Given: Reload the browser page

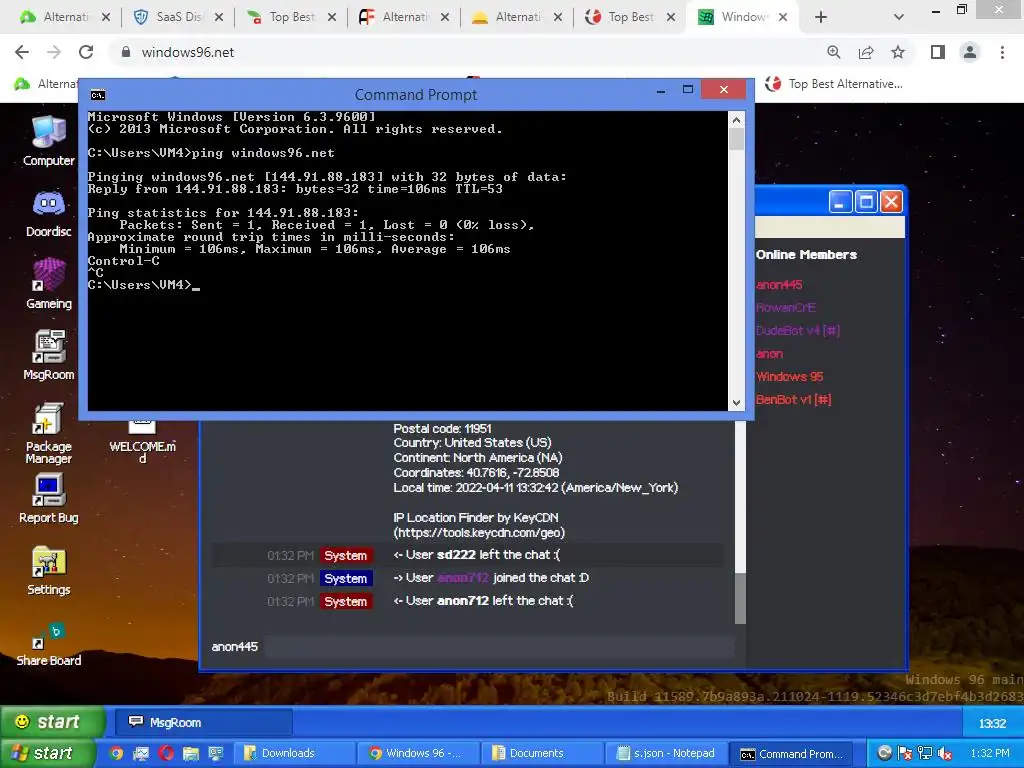Looking at the screenshot, I should (86, 52).
